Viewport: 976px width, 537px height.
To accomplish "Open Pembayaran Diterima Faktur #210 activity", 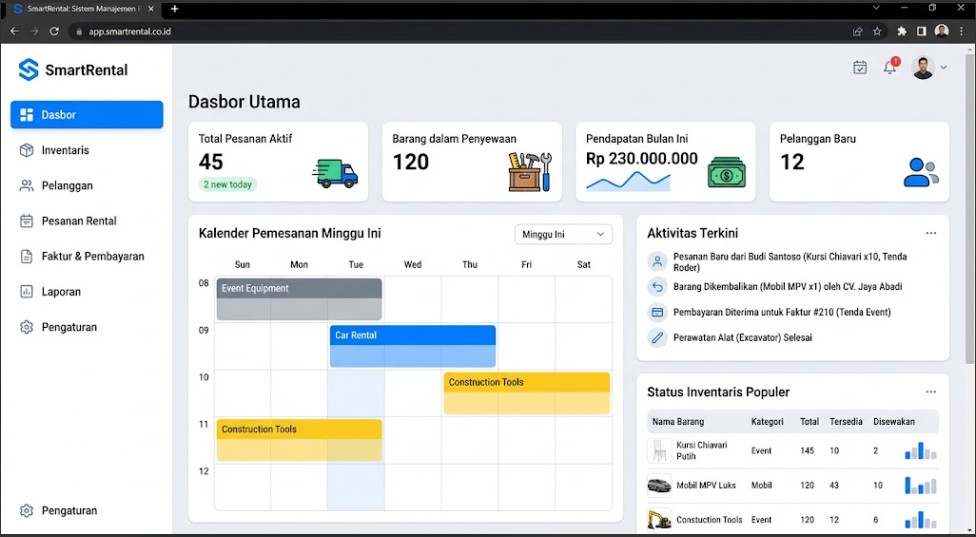I will [x=782, y=312].
